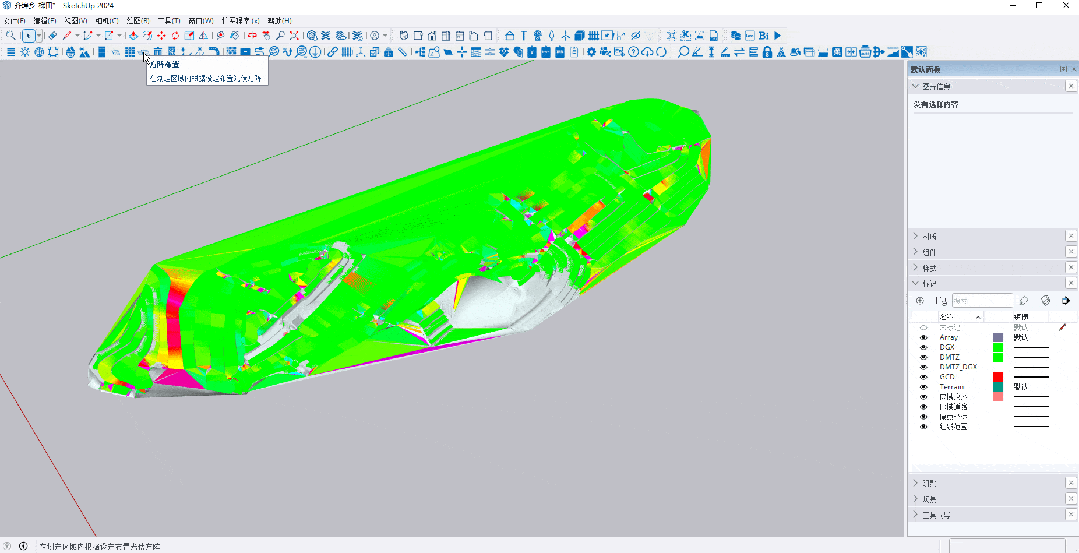Click the blue play arrow toolbar icon
Image resolution: width=1079 pixels, height=553 pixels.
pyautogui.click(x=777, y=36)
